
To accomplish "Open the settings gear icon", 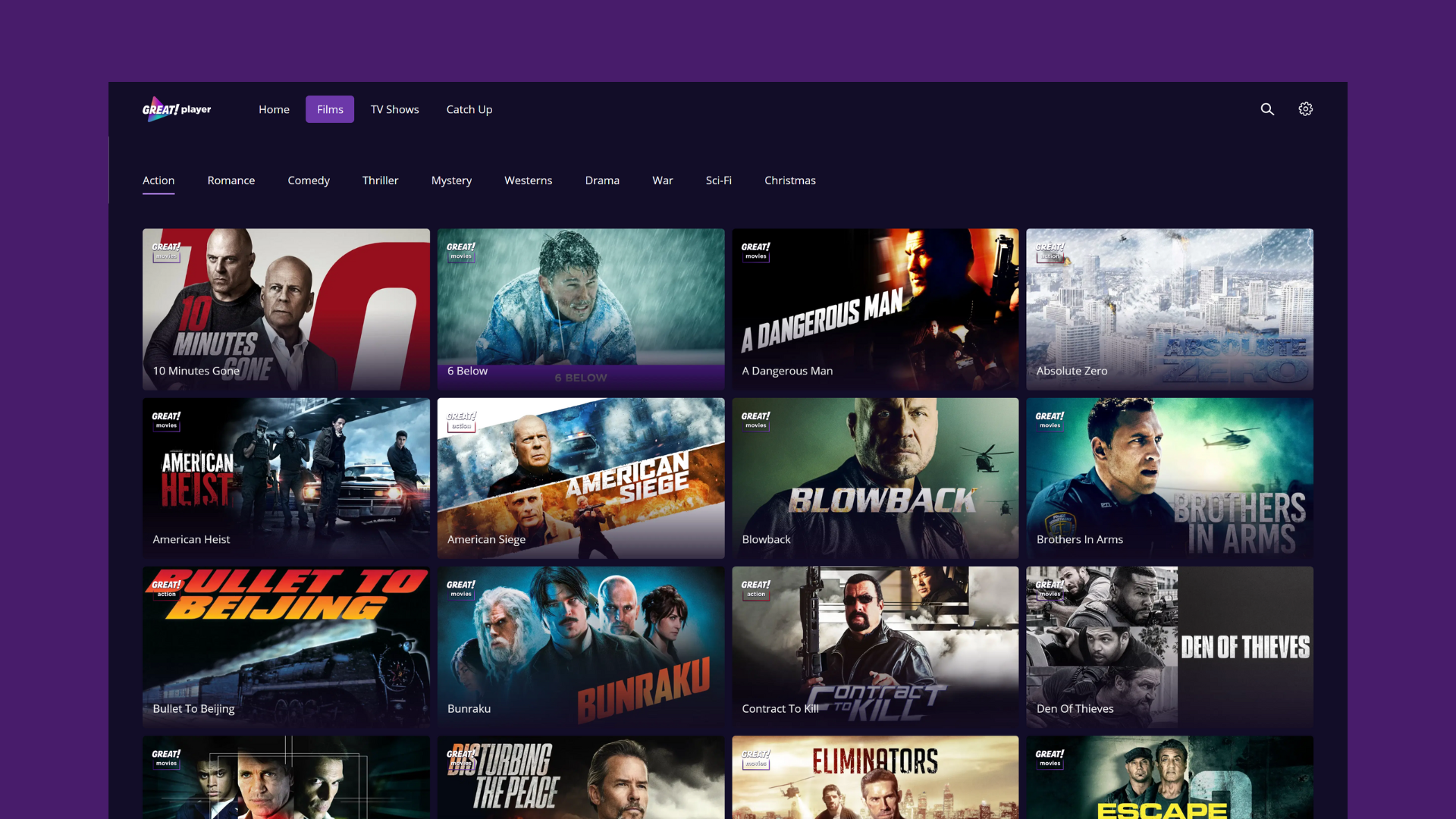I will click(1305, 109).
